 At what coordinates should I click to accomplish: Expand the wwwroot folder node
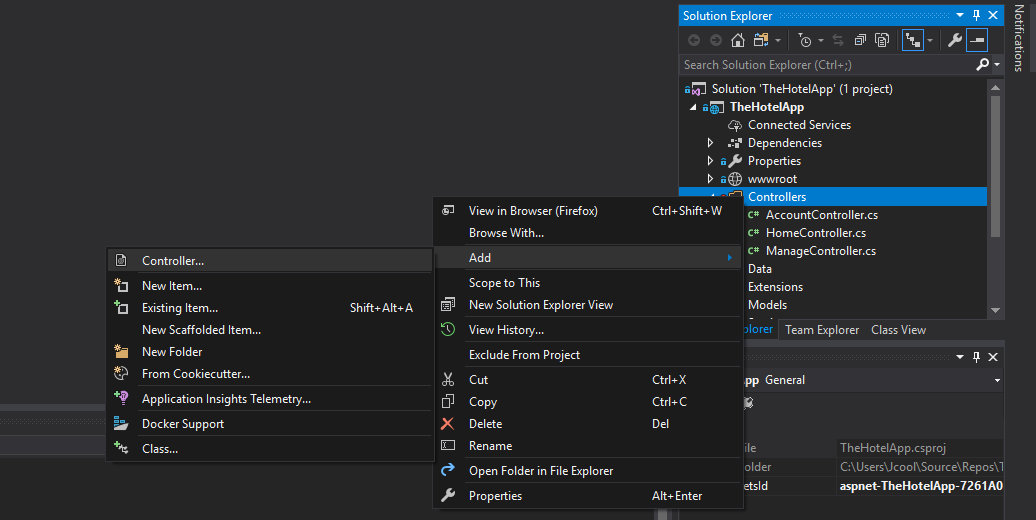pyautogui.click(x=710, y=178)
